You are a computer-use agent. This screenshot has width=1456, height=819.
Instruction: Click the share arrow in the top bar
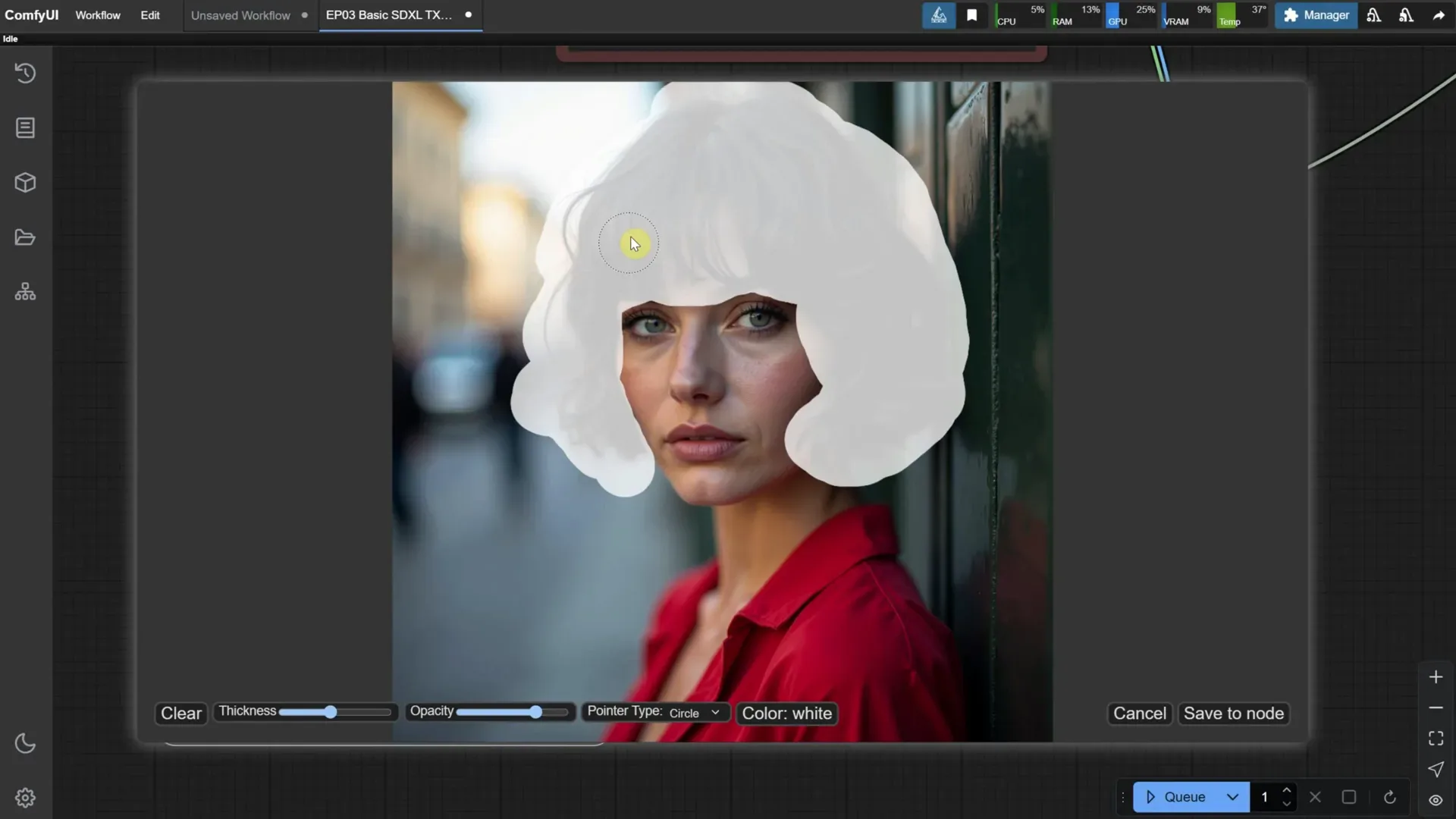pyautogui.click(x=1437, y=15)
